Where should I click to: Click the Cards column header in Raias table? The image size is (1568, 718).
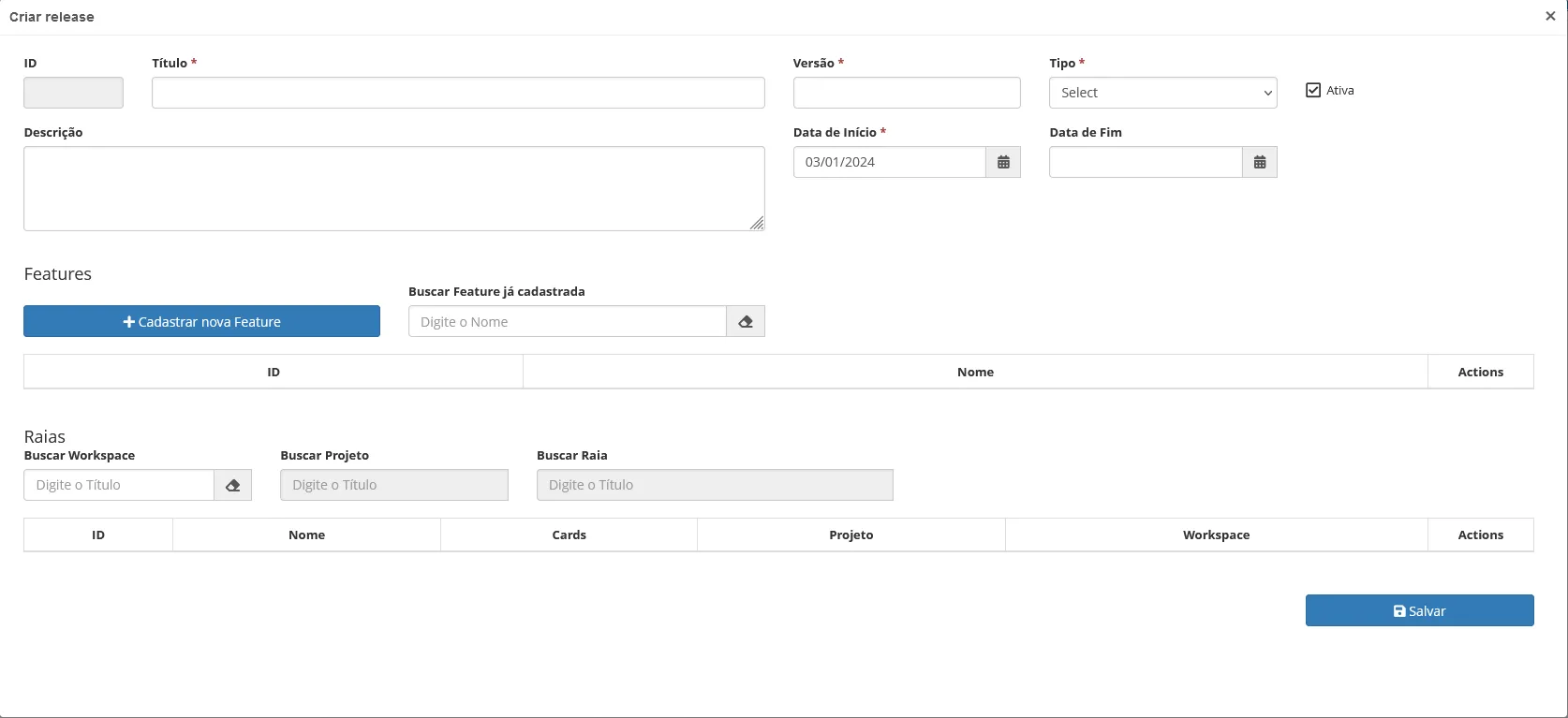point(569,535)
